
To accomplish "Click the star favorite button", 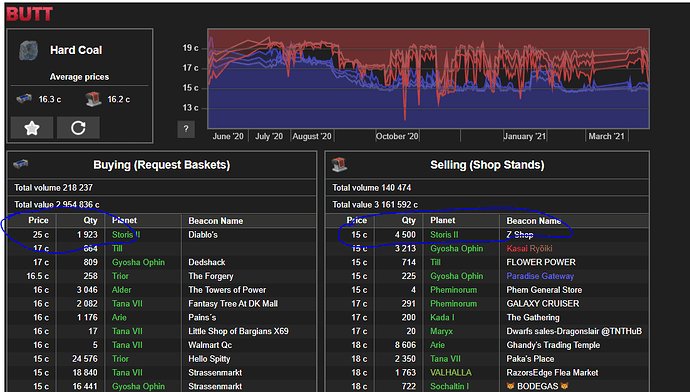I will [x=32, y=128].
